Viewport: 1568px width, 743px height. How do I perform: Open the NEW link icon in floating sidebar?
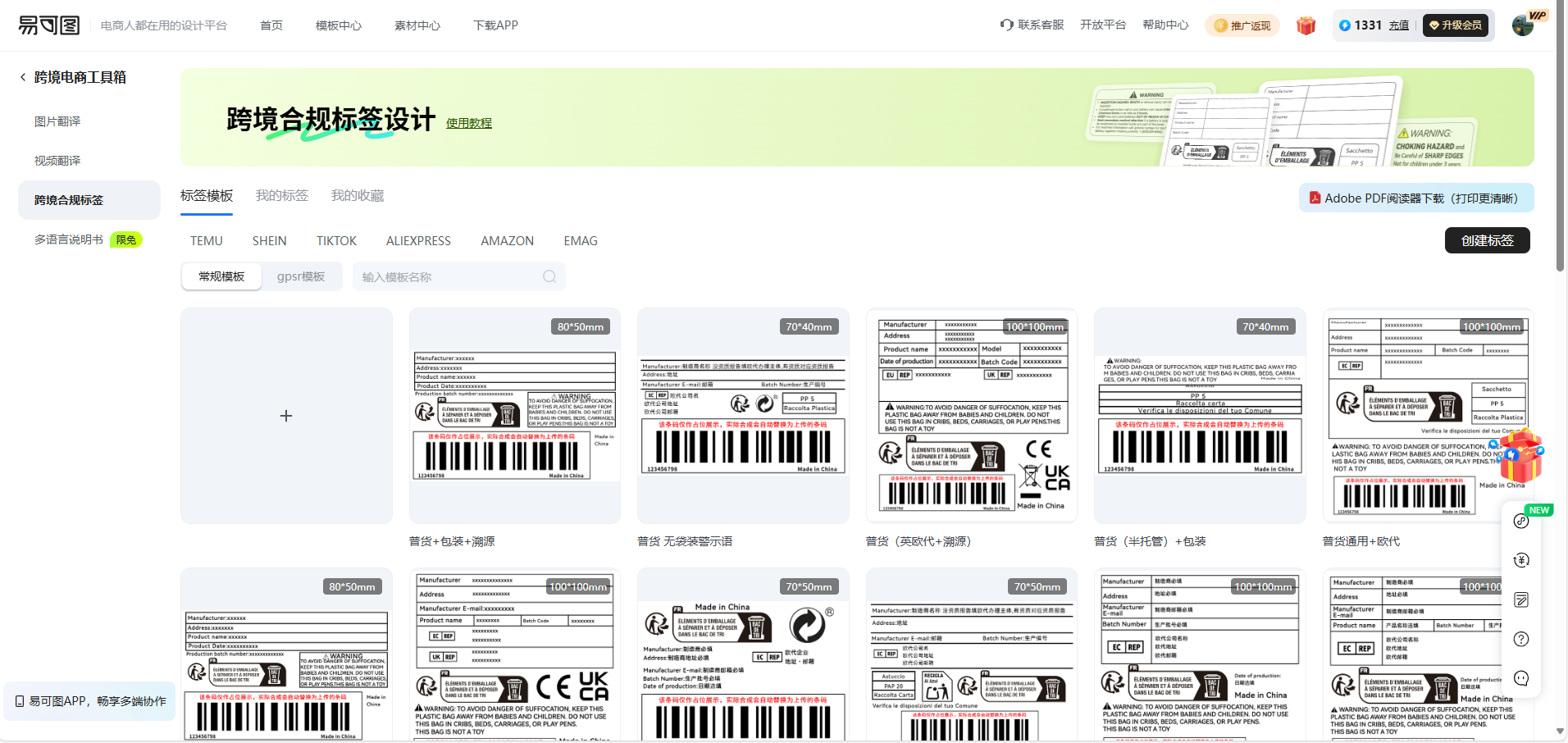pyautogui.click(x=1521, y=521)
